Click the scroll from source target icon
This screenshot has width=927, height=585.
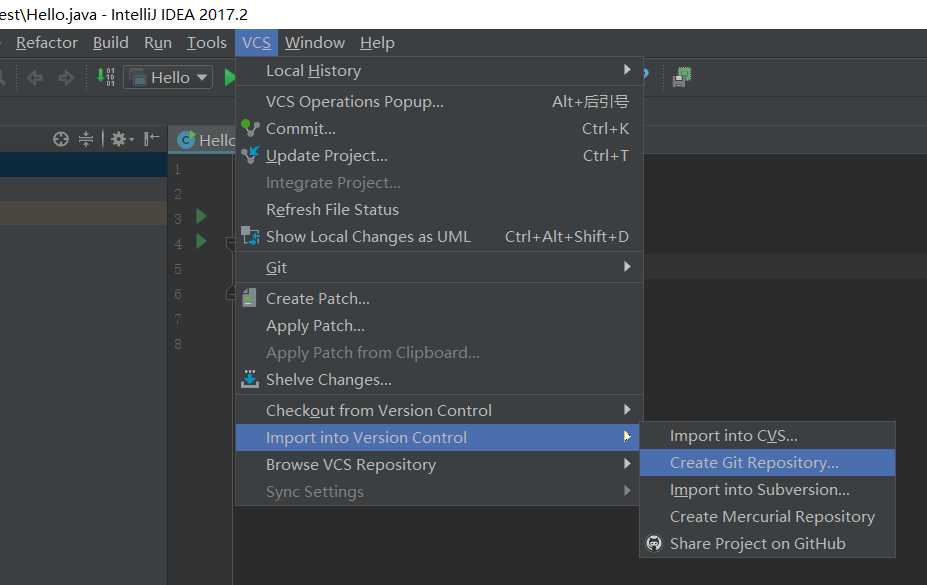coord(61,139)
